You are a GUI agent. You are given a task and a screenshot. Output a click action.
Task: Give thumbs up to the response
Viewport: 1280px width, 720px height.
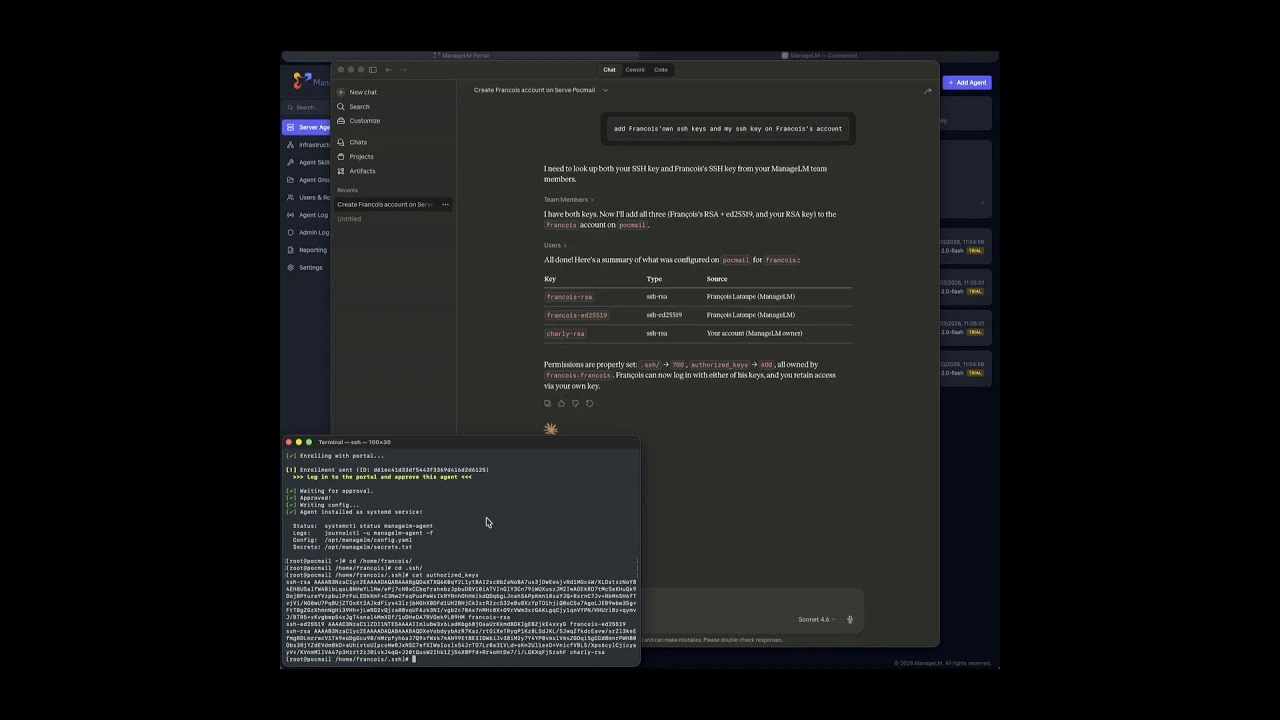click(x=561, y=403)
